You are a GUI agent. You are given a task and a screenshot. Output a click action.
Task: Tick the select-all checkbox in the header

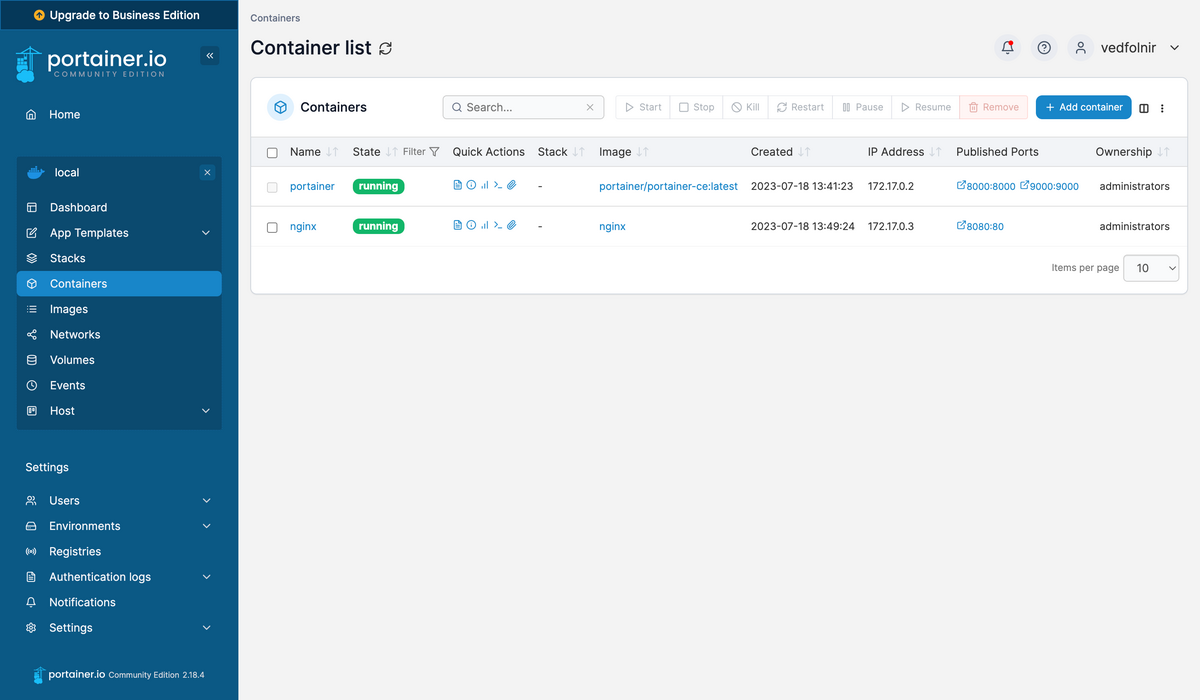coord(272,153)
